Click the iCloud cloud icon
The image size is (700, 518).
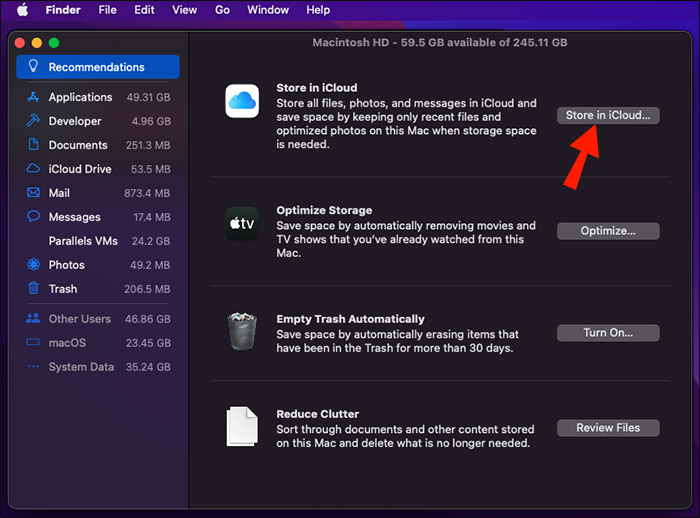point(243,100)
